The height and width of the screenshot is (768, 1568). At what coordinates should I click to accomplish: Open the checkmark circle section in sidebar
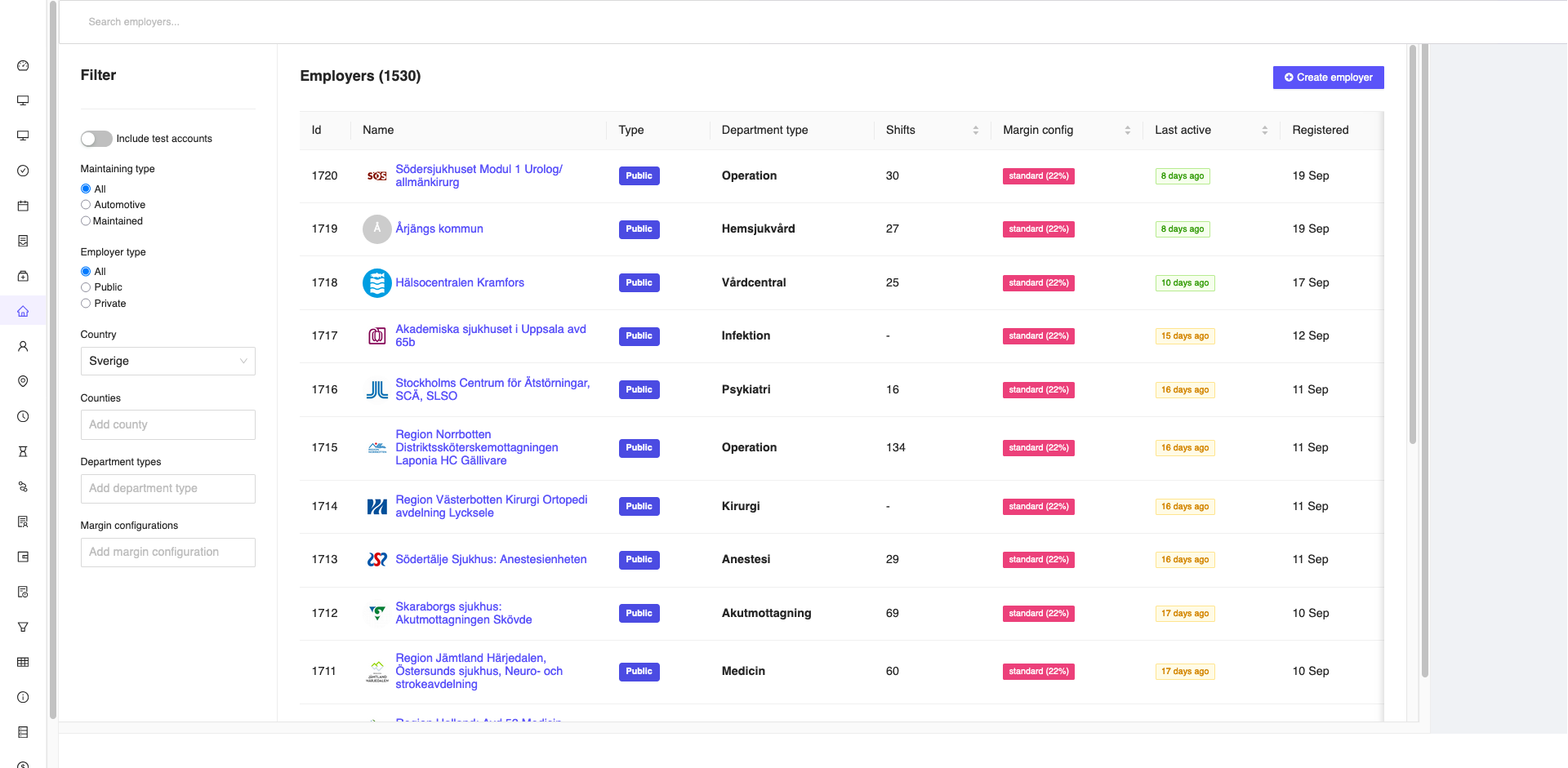coord(23,171)
